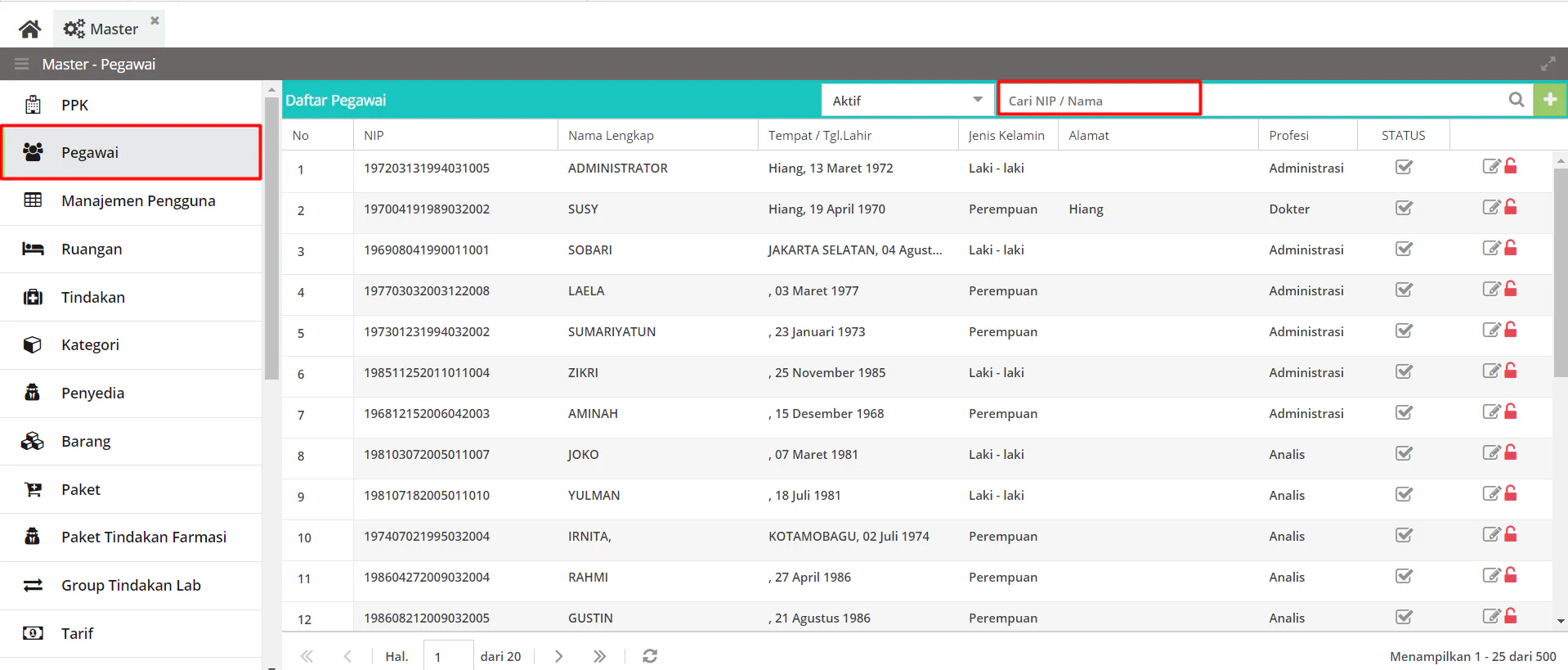
Task: Refresh the employee list
Action: (x=650, y=656)
